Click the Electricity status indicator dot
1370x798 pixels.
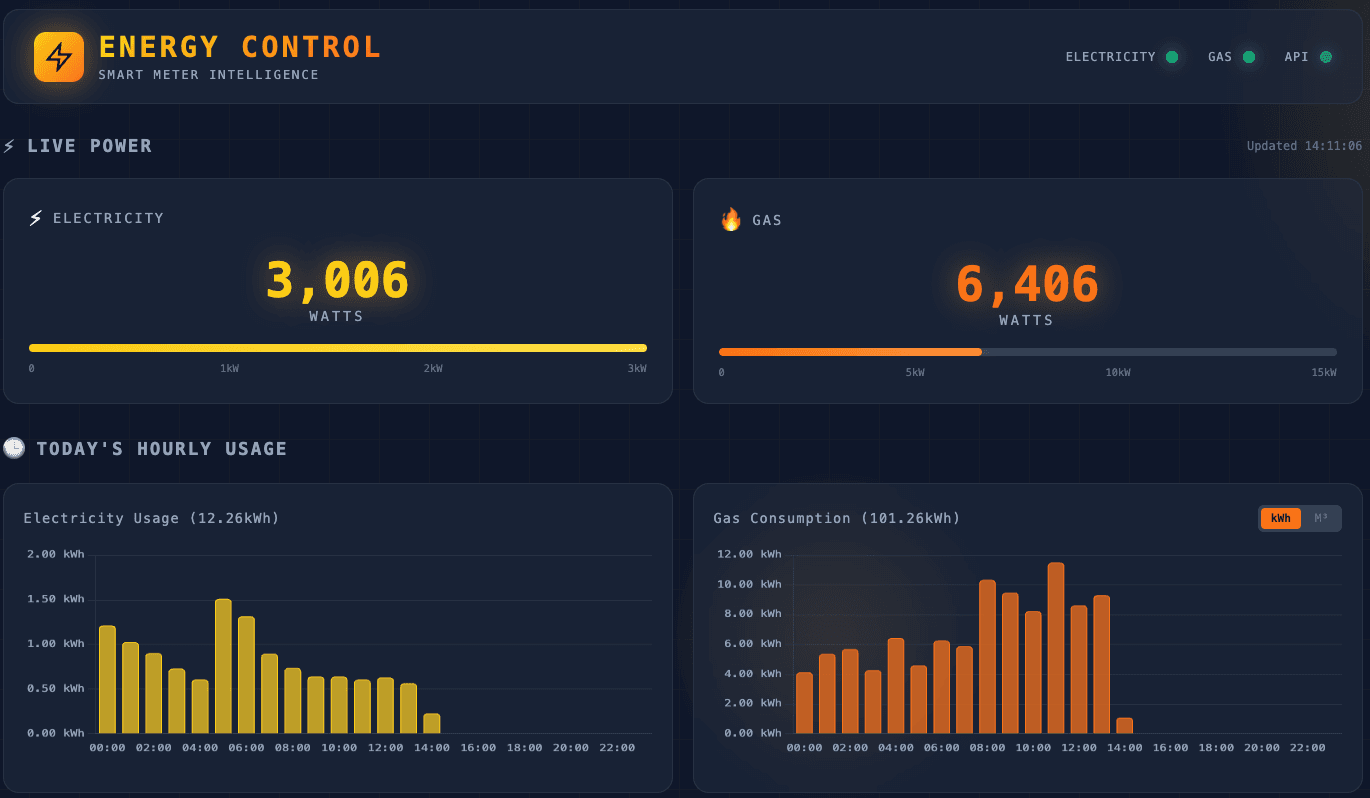(x=1172, y=57)
